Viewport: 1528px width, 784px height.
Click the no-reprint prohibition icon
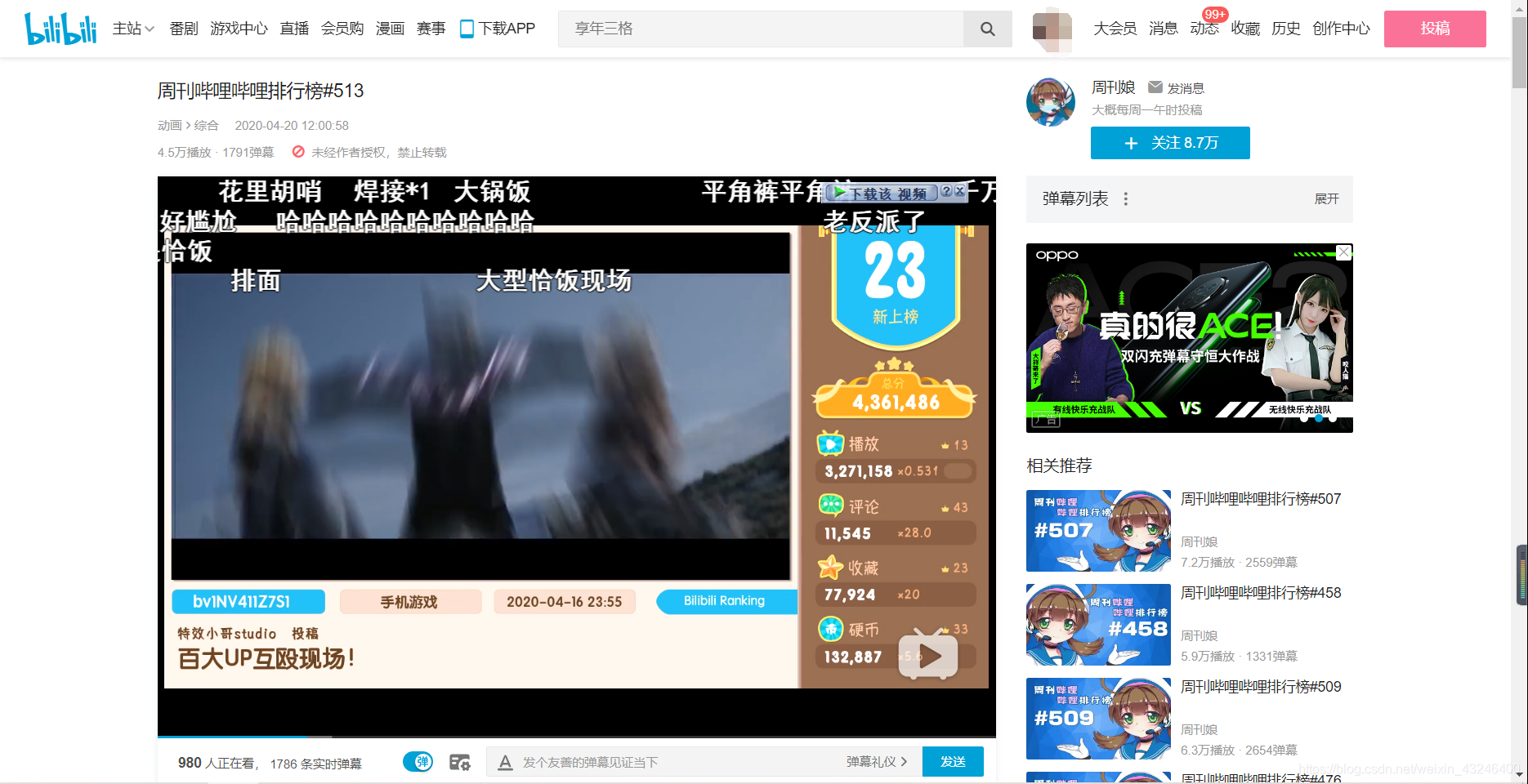point(298,152)
